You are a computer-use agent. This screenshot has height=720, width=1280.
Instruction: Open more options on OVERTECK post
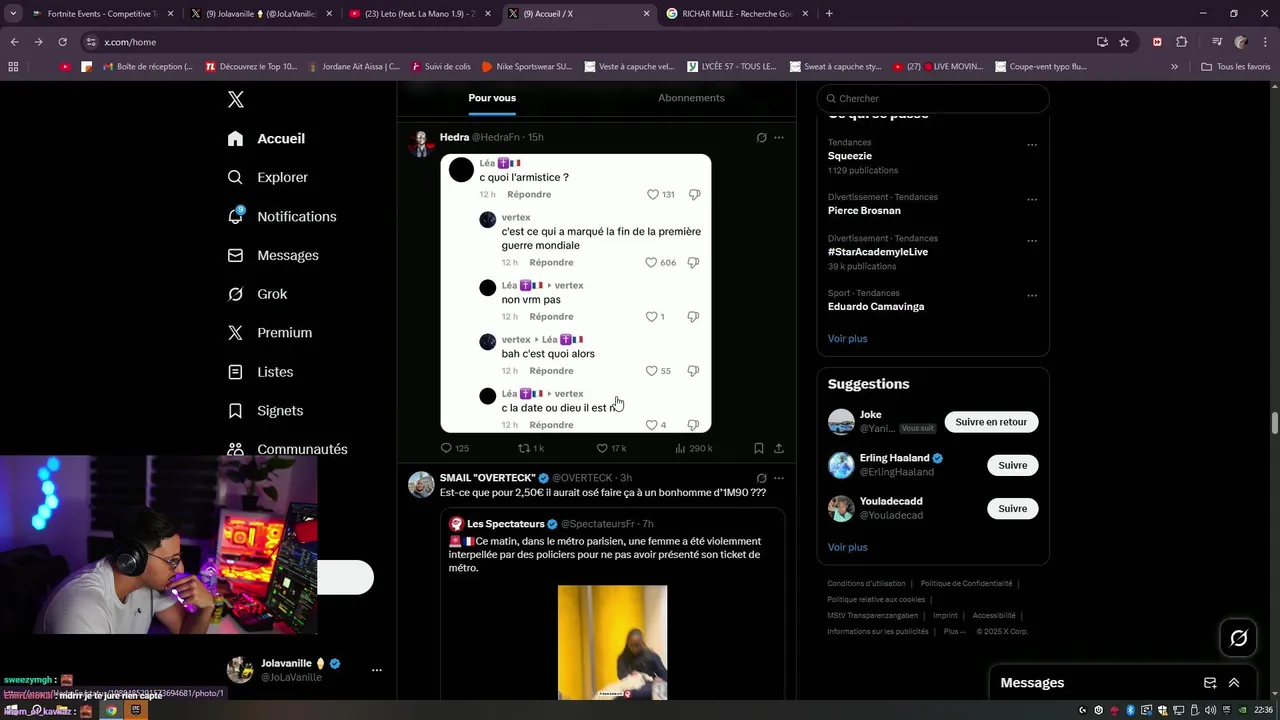coord(779,479)
